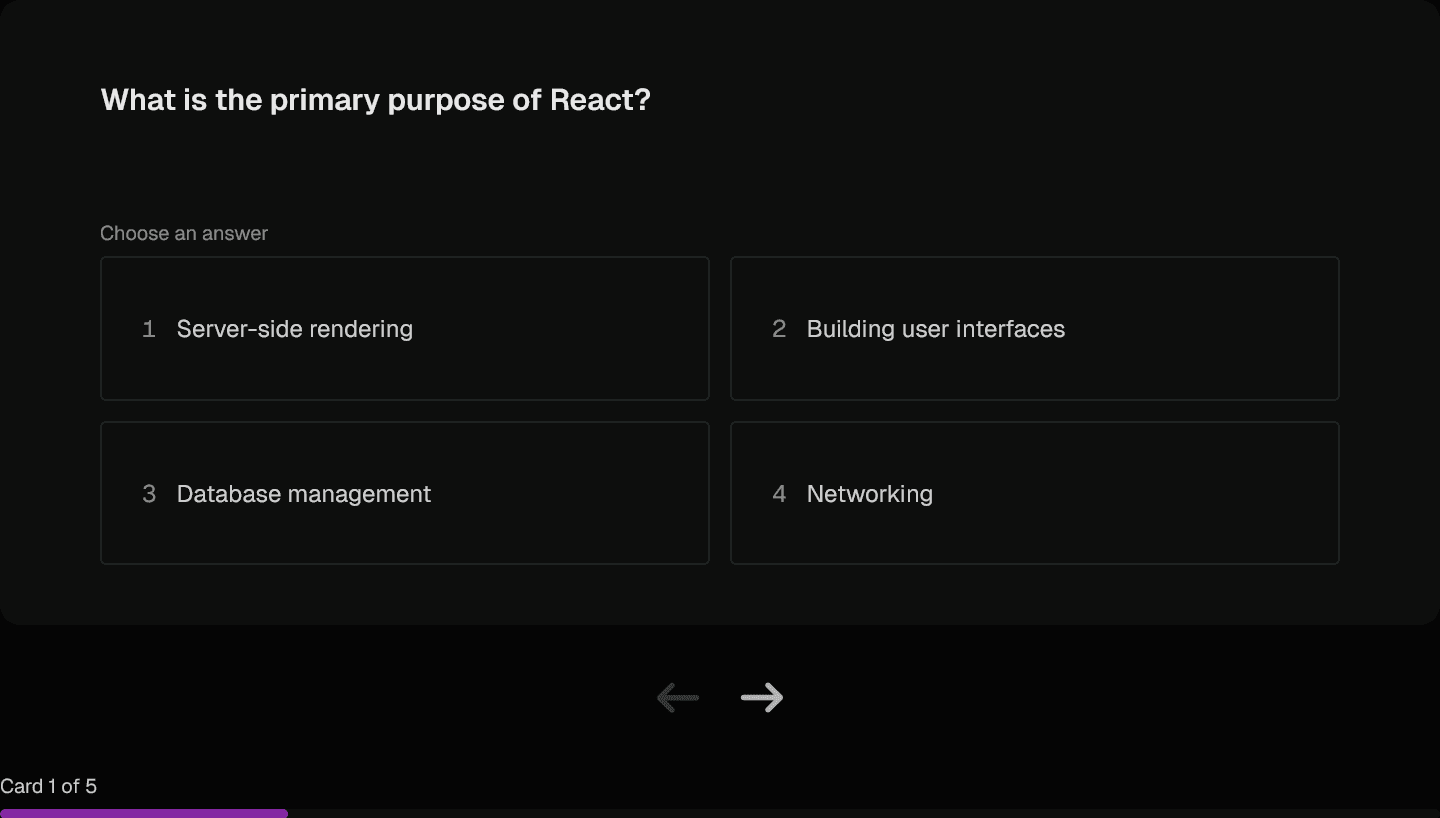Click the next-card arrow below the answers

[x=762, y=697]
